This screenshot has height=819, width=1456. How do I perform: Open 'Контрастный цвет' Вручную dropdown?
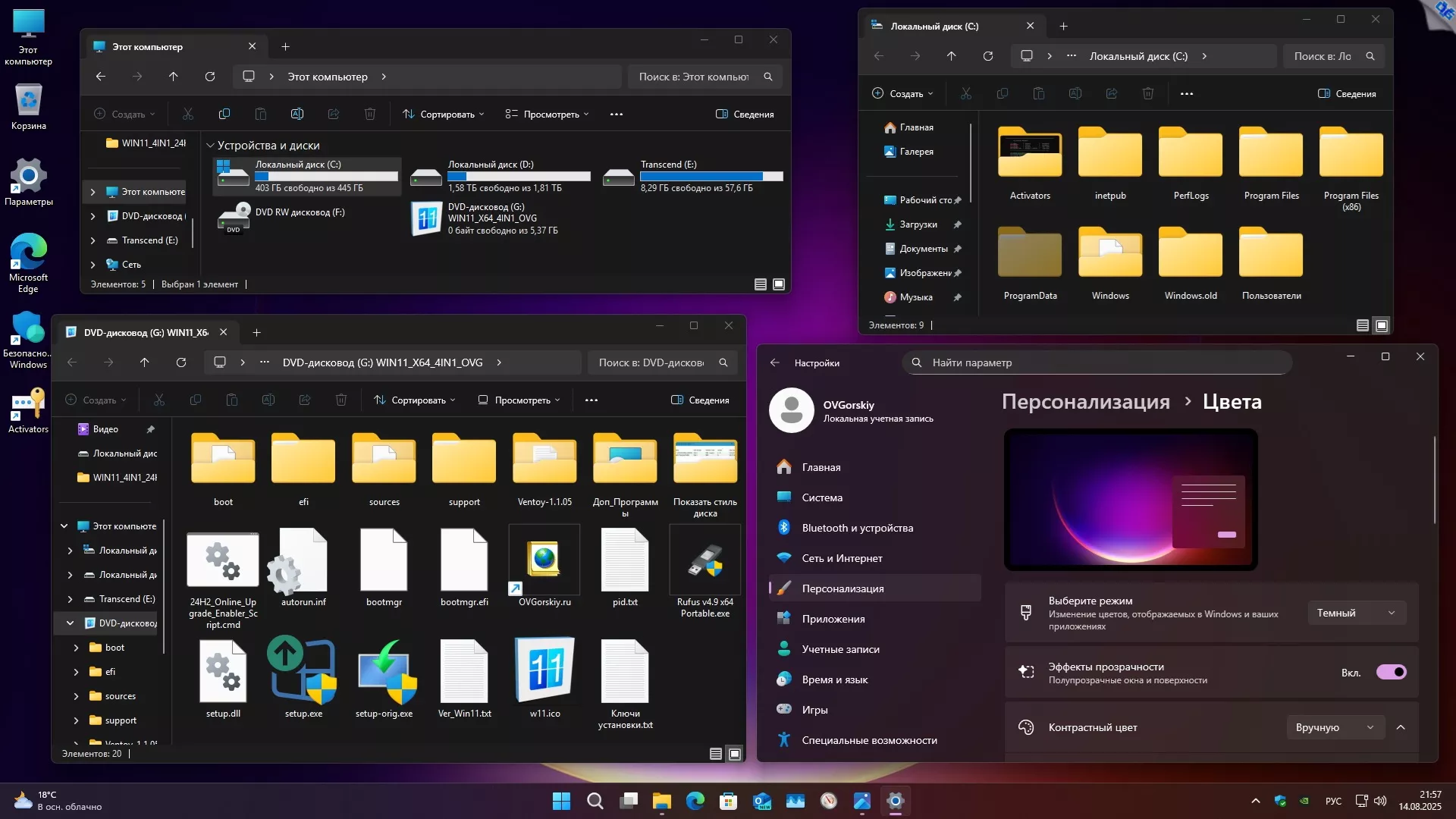1335,727
